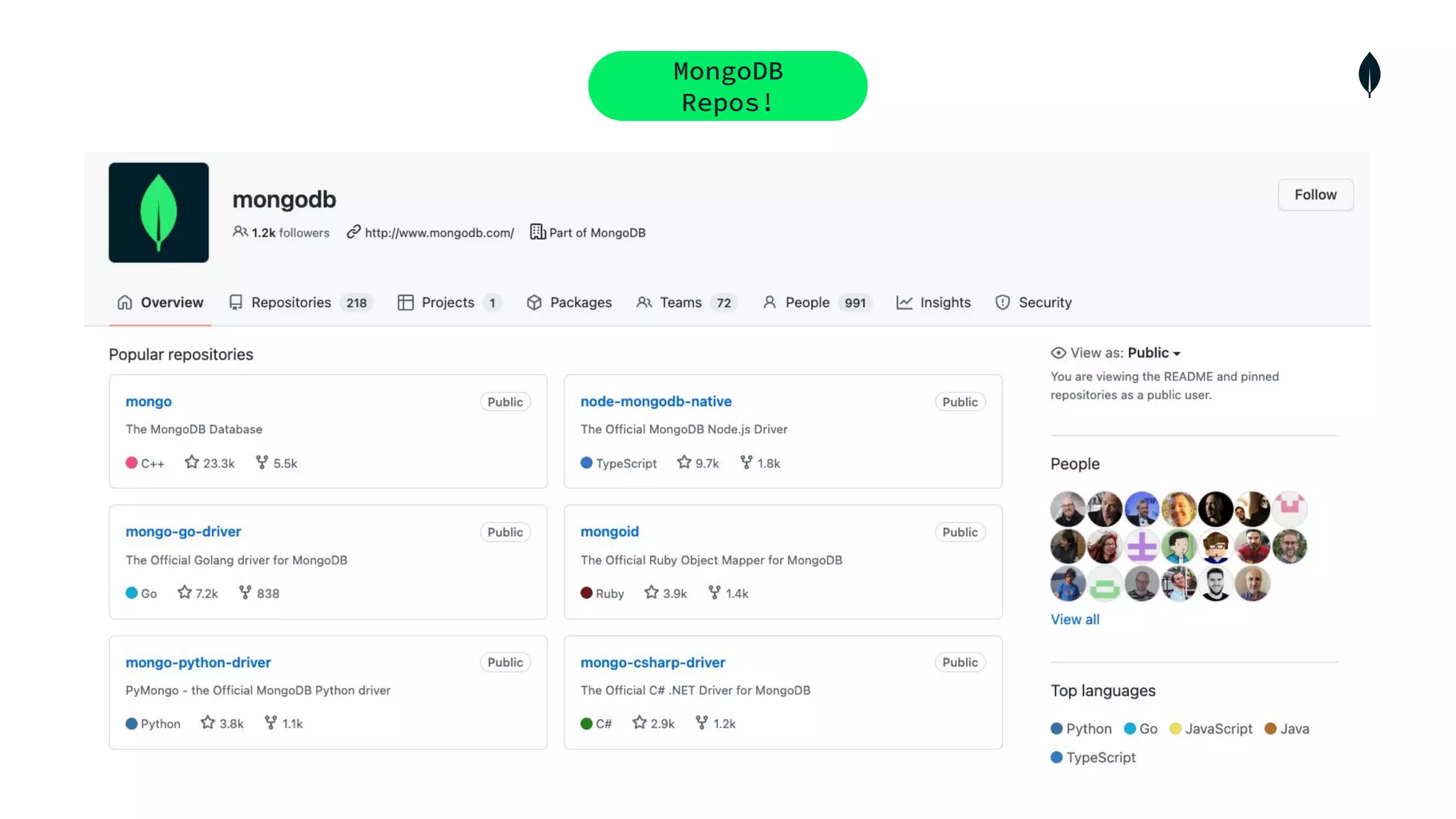The image size is (1456, 819).
Task: Open the mongo repository link
Action: (149, 401)
